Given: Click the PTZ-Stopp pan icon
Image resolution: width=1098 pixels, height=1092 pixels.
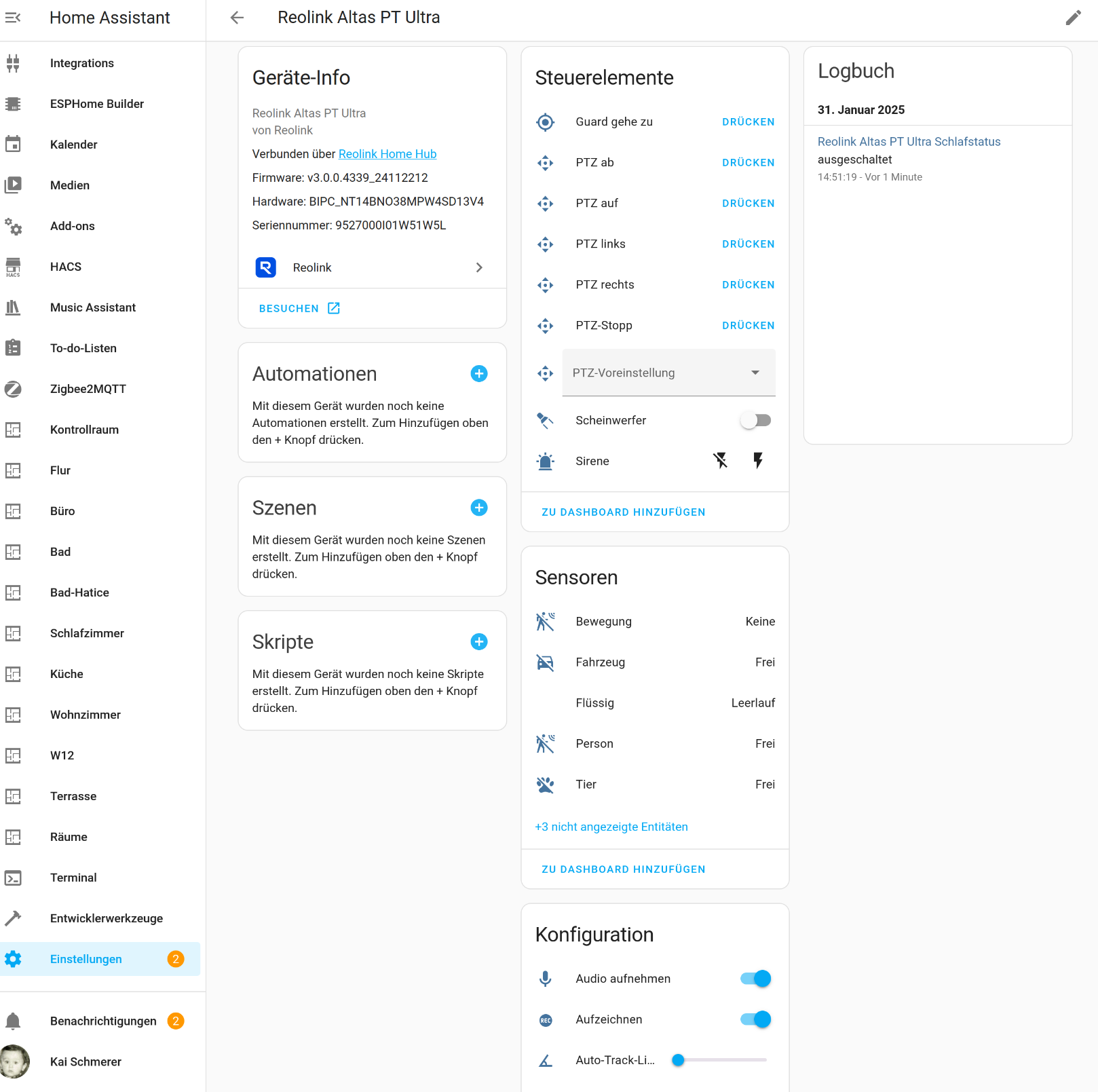Looking at the screenshot, I should [x=546, y=326].
